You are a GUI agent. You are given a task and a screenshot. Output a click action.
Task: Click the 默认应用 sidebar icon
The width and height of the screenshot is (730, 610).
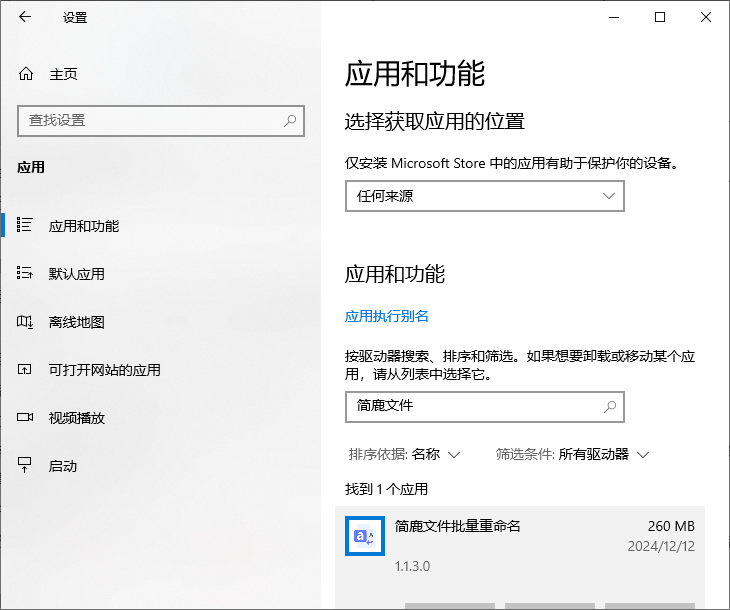pyautogui.click(x=24, y=273)
